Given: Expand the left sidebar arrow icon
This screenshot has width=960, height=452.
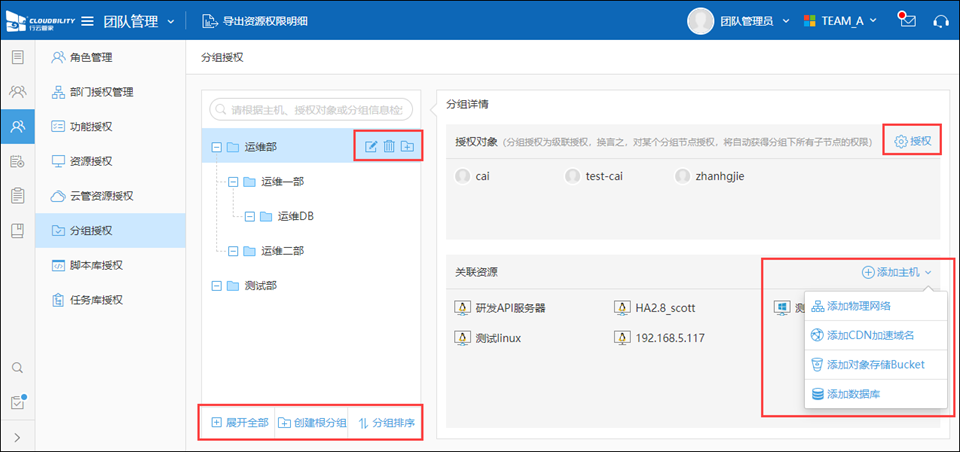Looking at the screenshot, I should [x=17, y=436].
